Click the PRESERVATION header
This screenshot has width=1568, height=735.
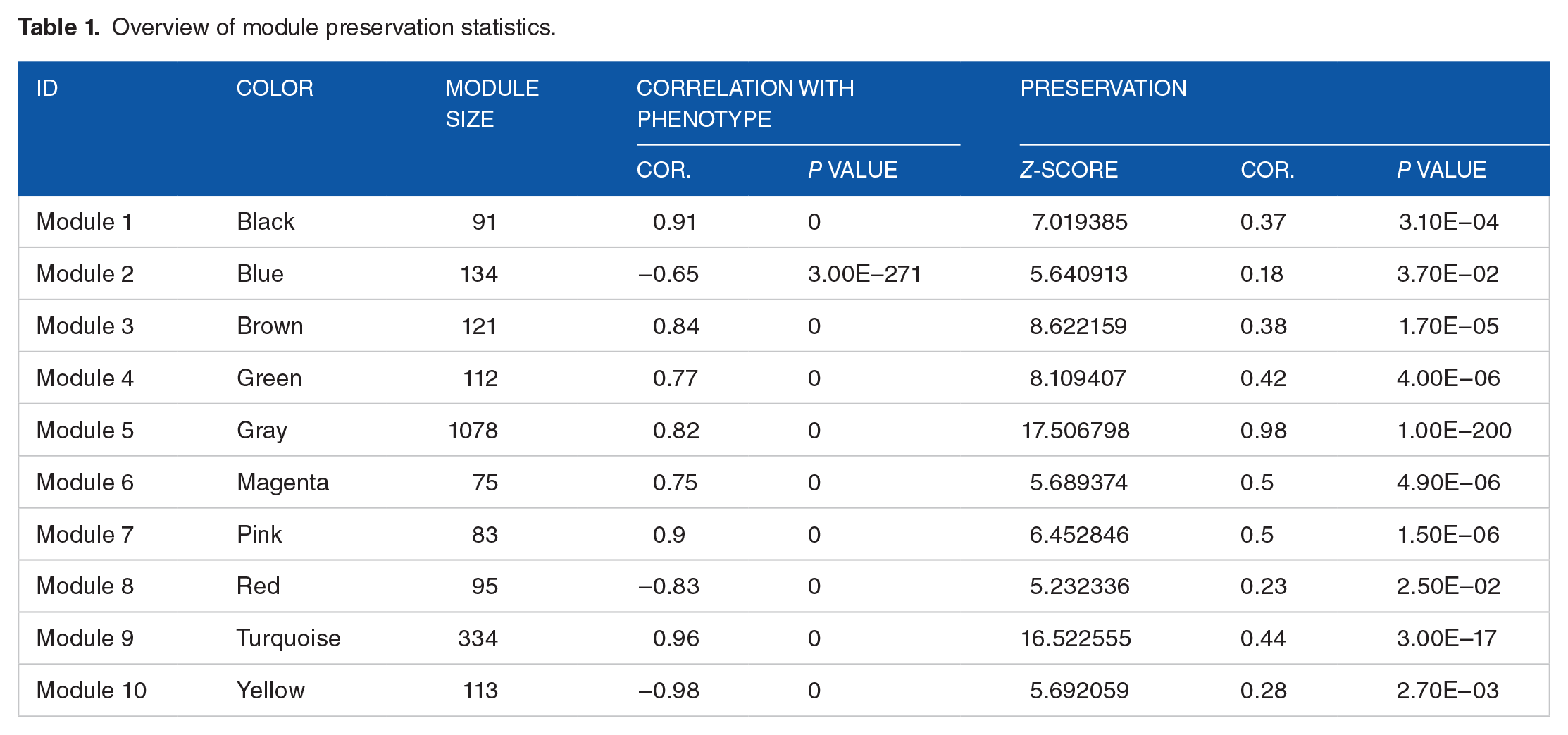coord(1103,88)
